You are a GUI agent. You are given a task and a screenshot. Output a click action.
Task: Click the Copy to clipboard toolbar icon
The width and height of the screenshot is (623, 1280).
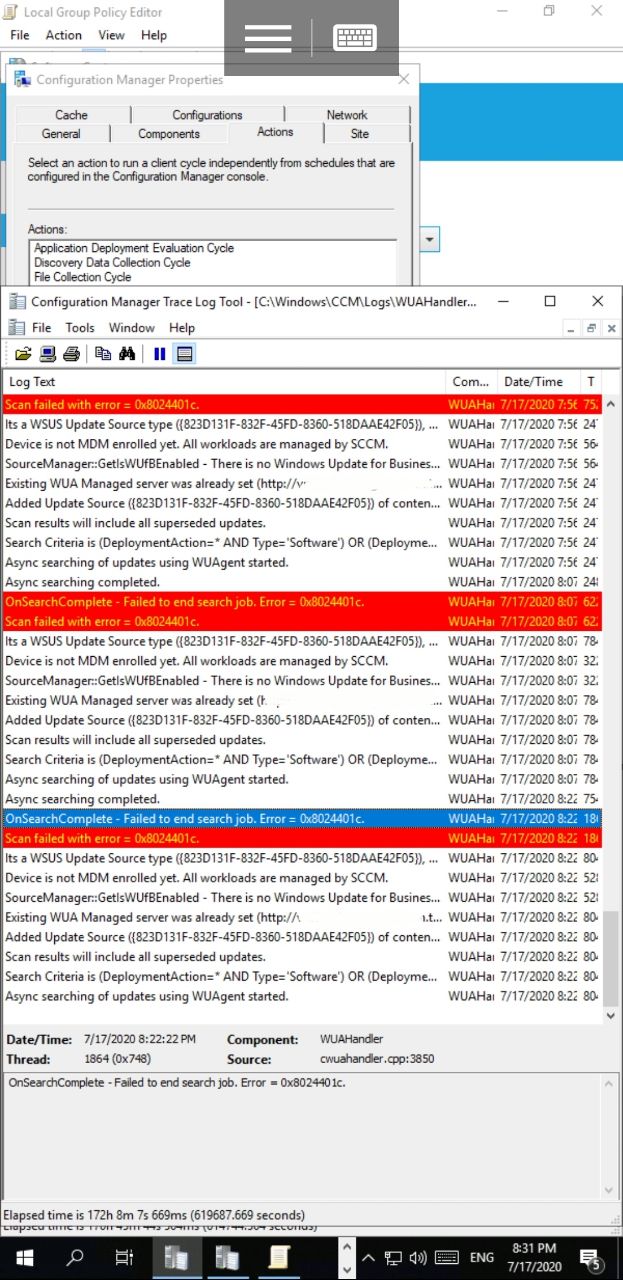pos(103,353)
